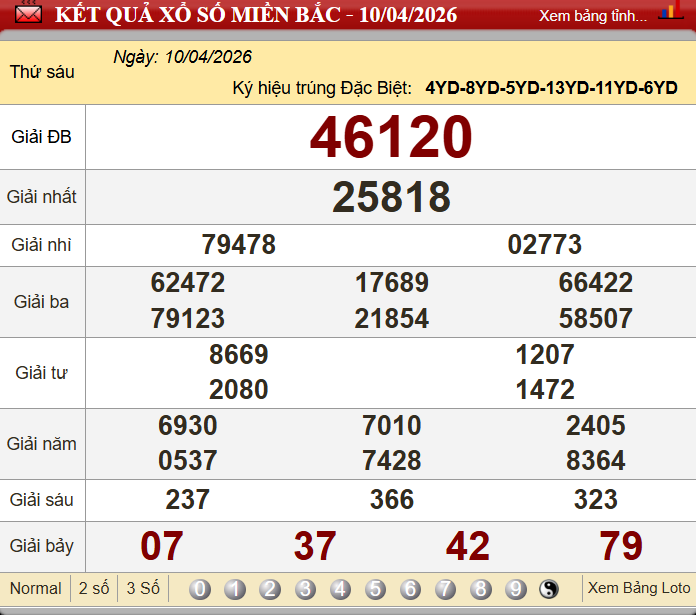Select digit 1 filter ball

(235, 589)
